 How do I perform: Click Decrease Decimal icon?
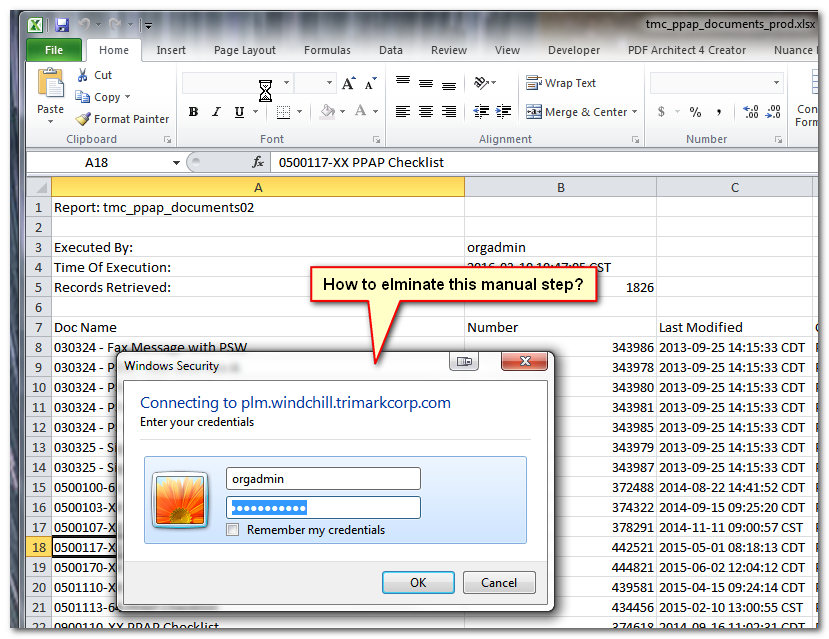point(773,112)
